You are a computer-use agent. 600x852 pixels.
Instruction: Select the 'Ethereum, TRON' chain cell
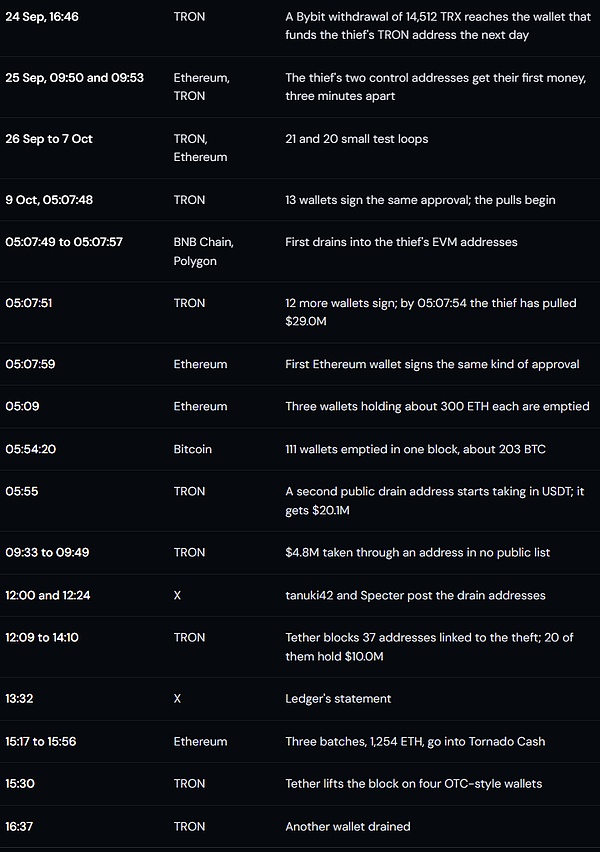[202, 87]
